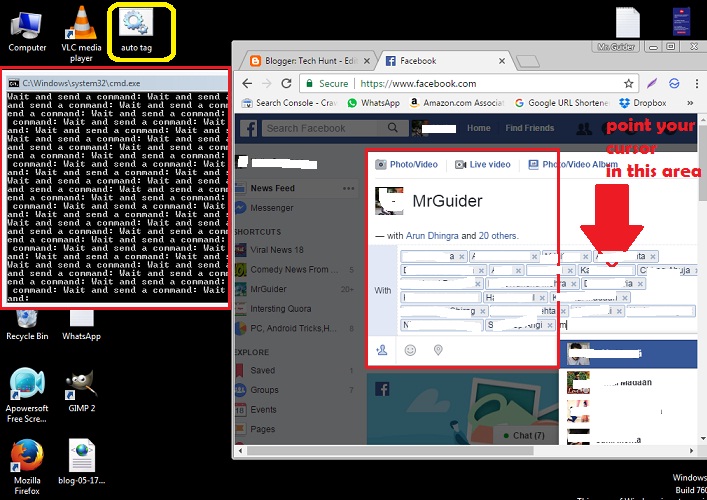Launch Apowersoft Free Screen shortcut
The width and height of the screenshot is (707, 500).
click(x=27, y=395)
